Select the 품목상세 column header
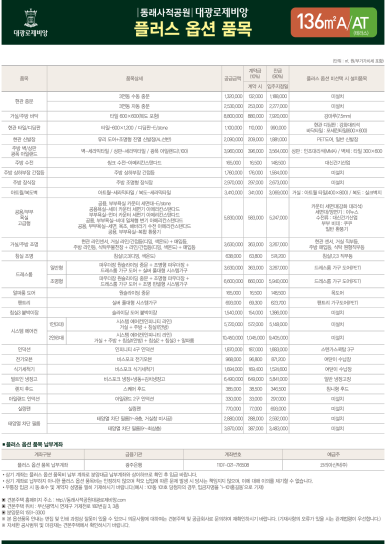Viewport: 386px width, 544px height. click(134, 79)
